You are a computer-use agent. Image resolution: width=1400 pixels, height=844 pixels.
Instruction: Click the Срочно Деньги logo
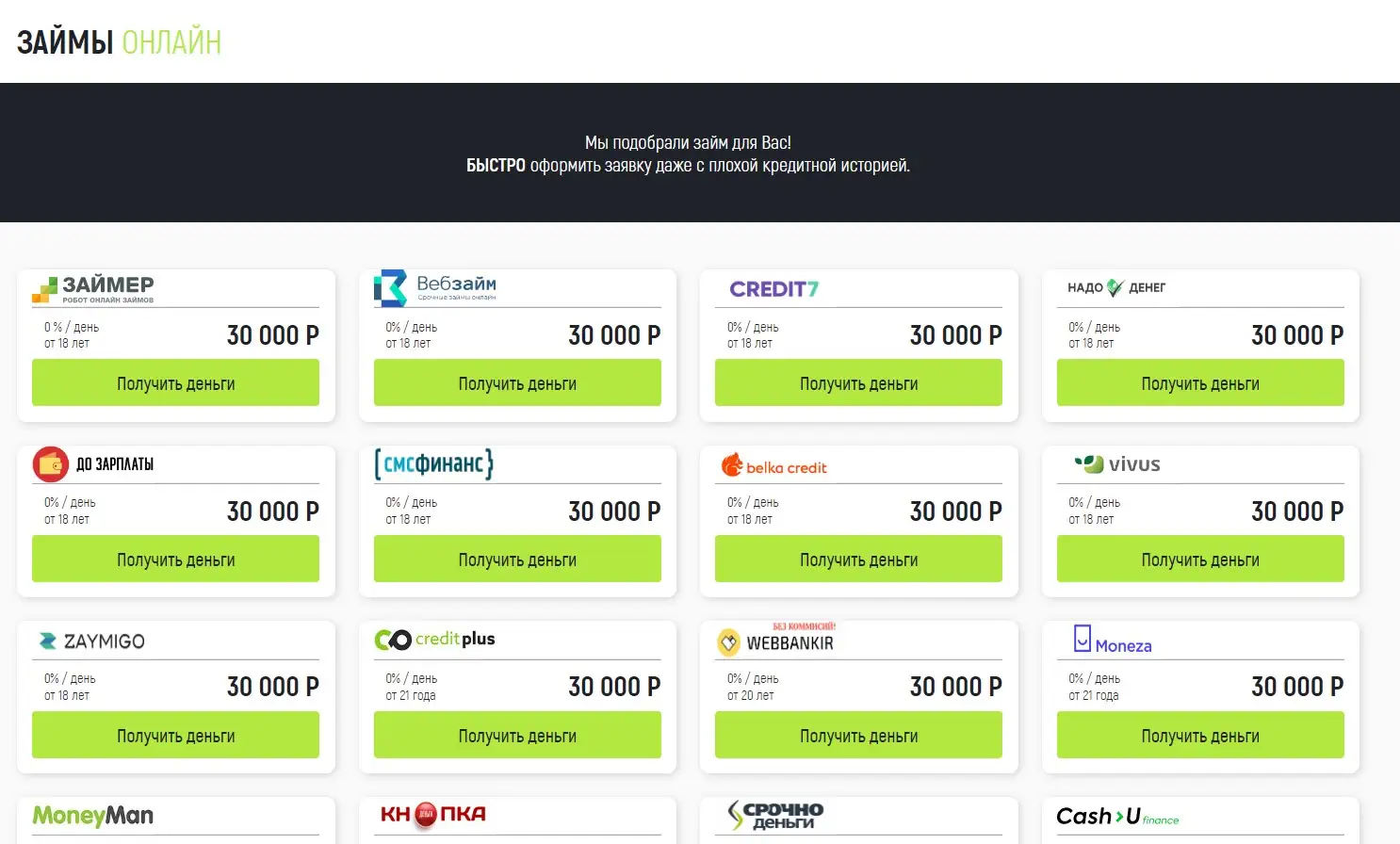click(775, 815)
